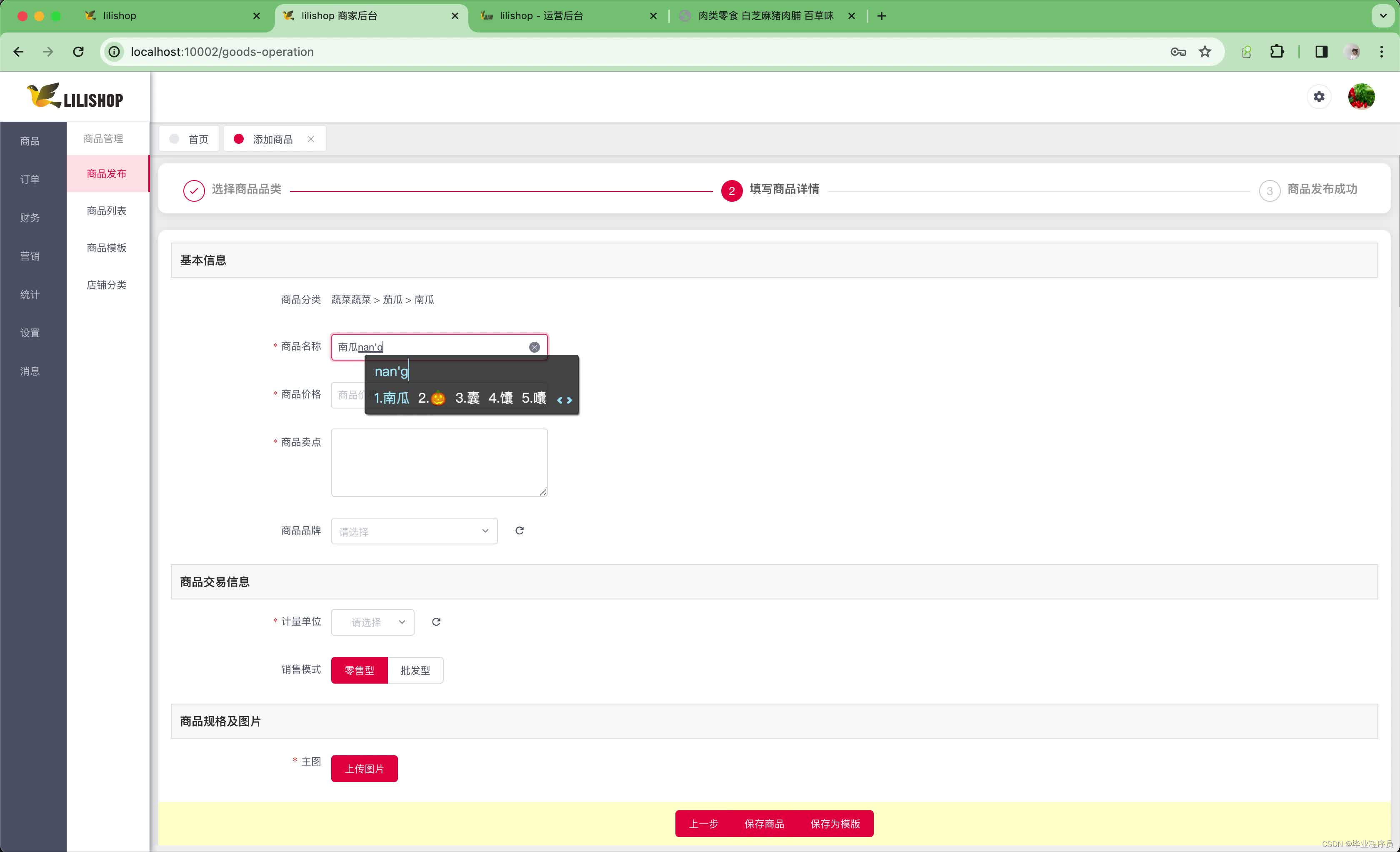Open 消息 in left sidebar
1400x852 pixels.
coord(30,371)
